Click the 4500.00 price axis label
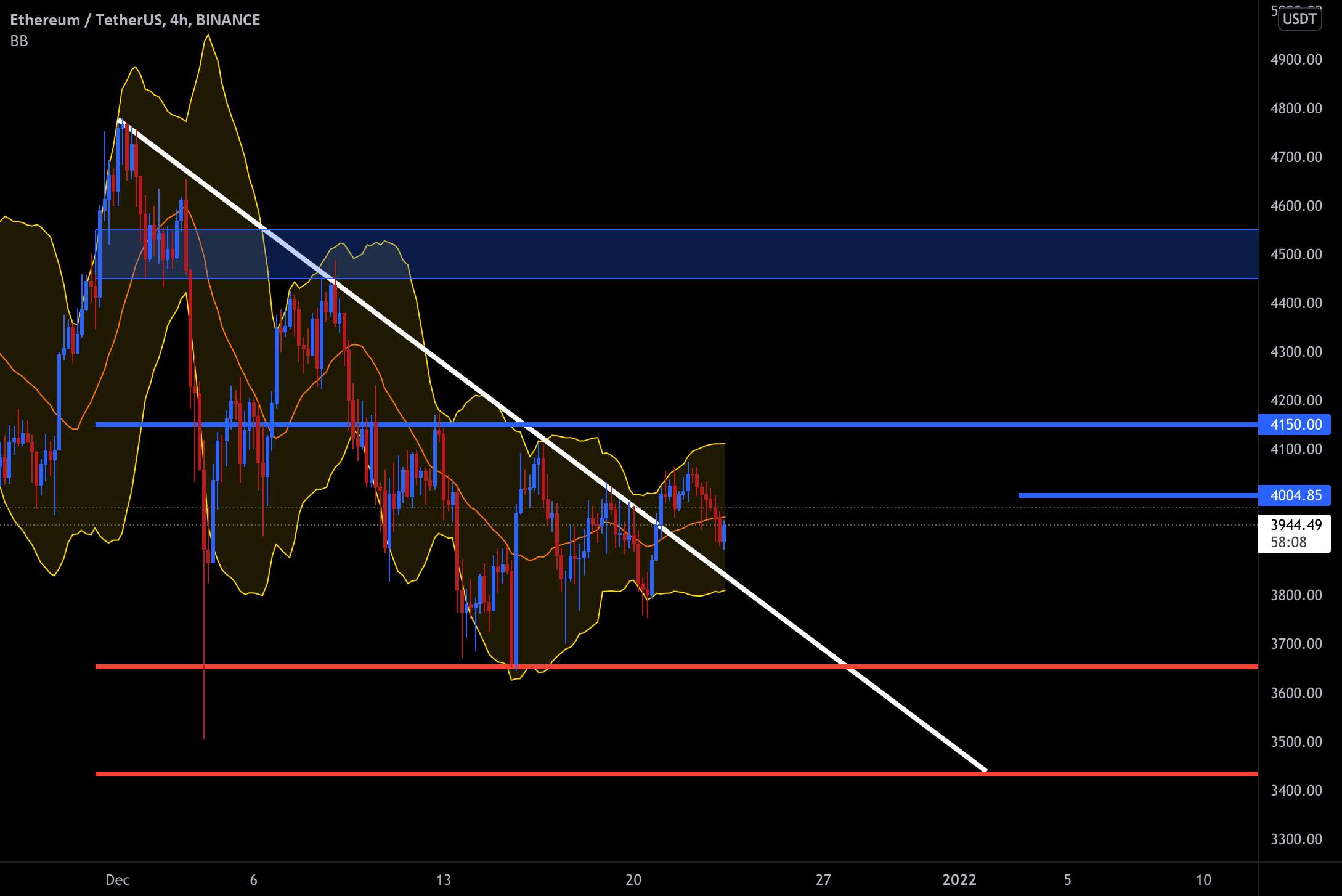Screen dimensions: 1342x896 [x=1296, y=255]
